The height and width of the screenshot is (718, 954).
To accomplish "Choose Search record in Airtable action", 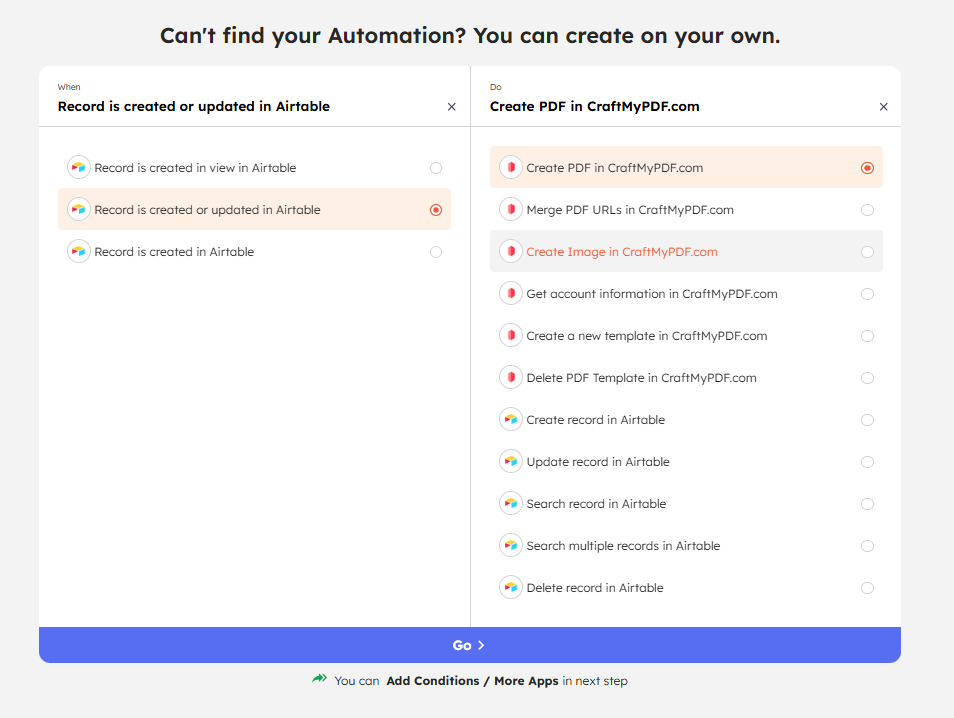I will (686, 503).
